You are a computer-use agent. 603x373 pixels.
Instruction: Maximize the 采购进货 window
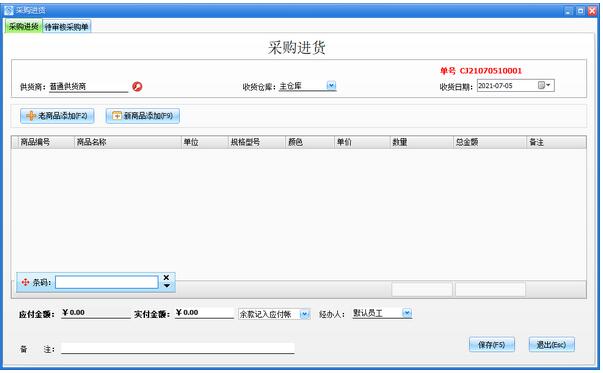tap(580, 11)
